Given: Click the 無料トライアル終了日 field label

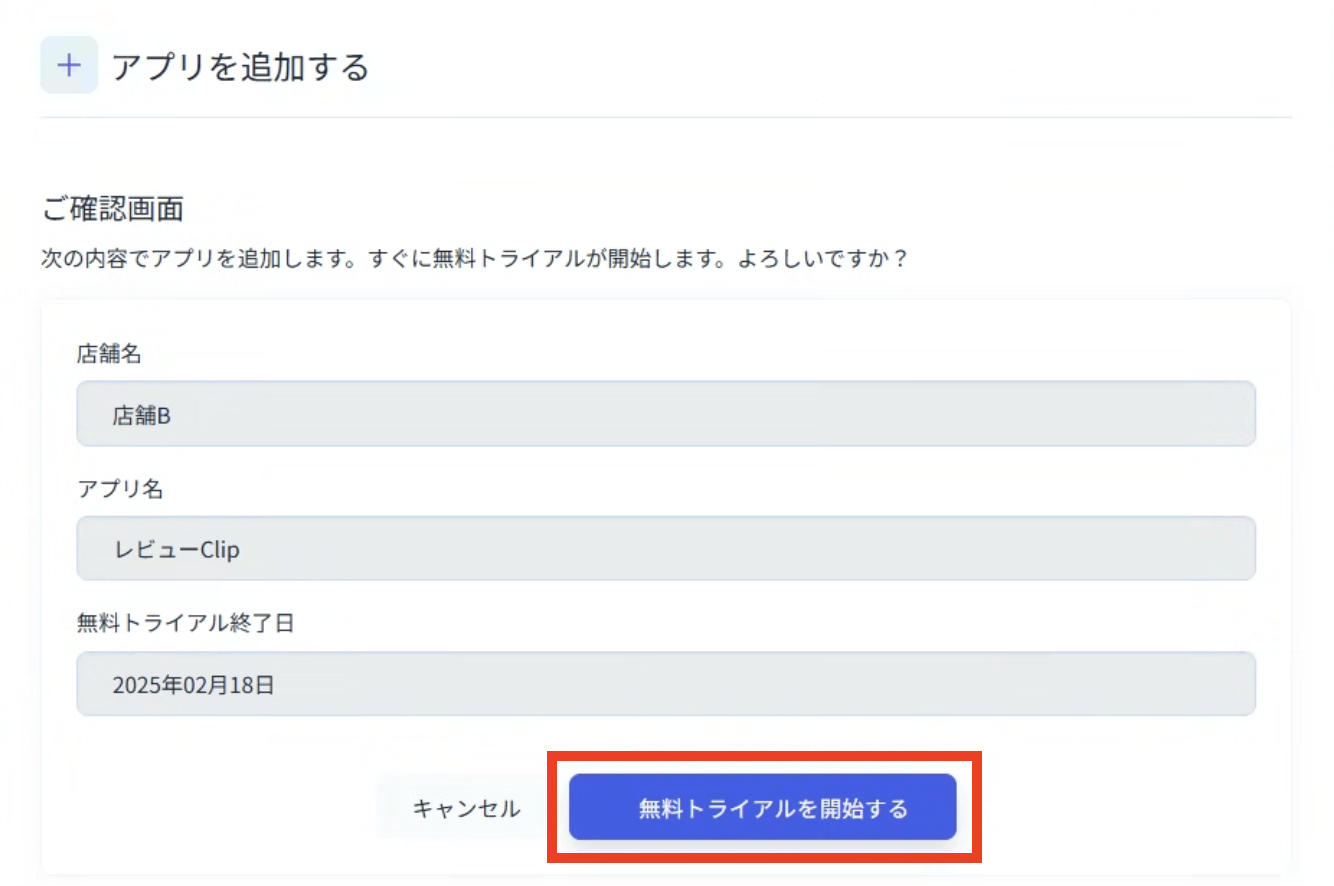Looking at the screenshot, I should [x=185, y=623].
